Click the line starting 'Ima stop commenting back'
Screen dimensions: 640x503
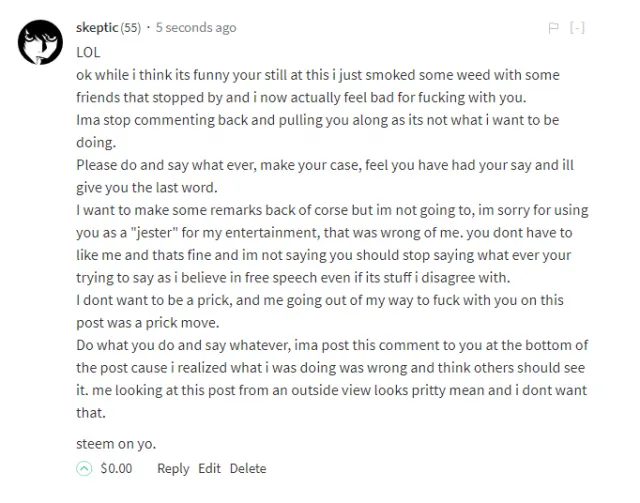point(318,120)
